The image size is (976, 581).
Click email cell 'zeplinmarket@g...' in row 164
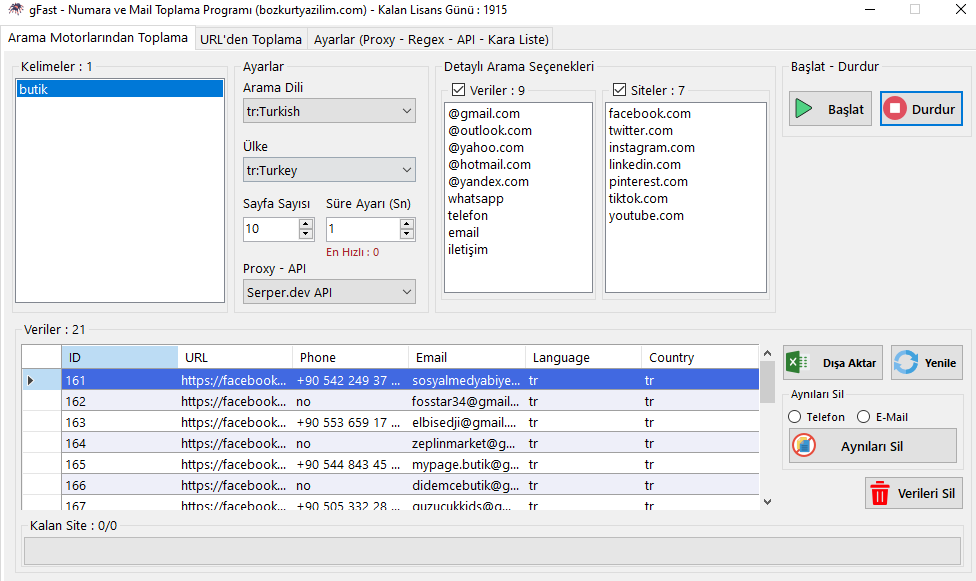point(466,443)
